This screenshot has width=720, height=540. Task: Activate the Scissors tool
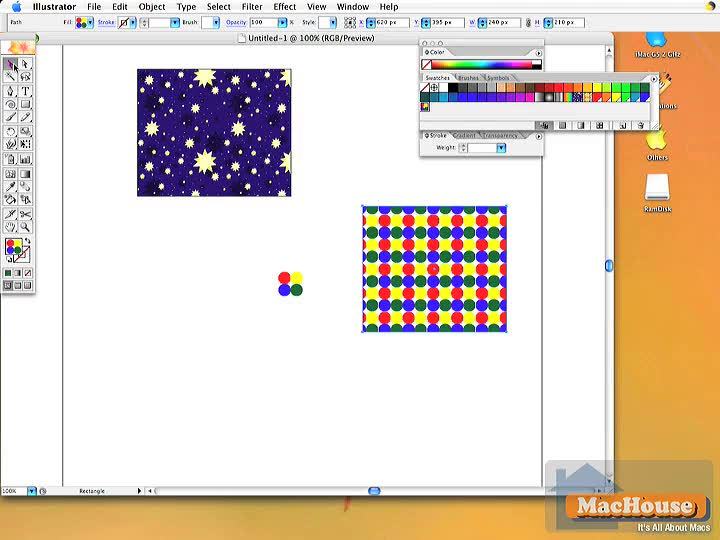tap(25, 214)
